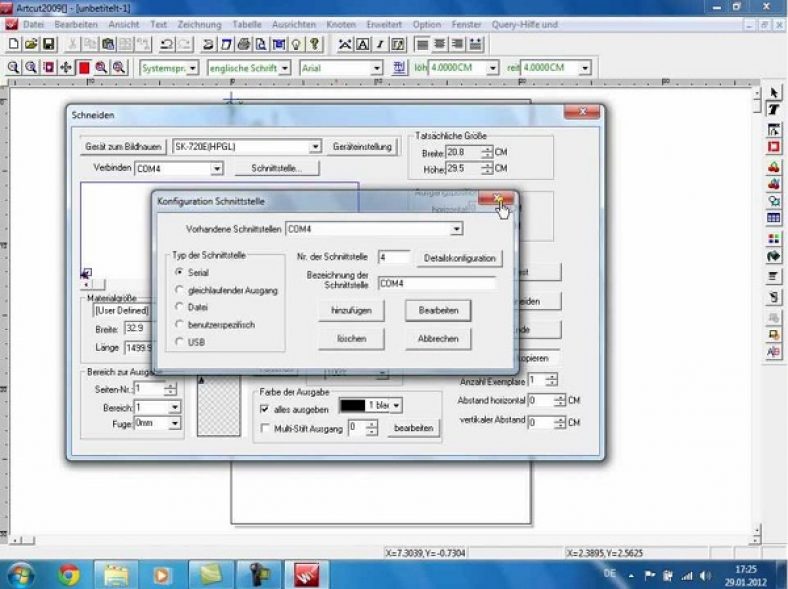Click the red square icon in zoom toolbar
Screen dimensions: 788x589
(x=84, y=68)
